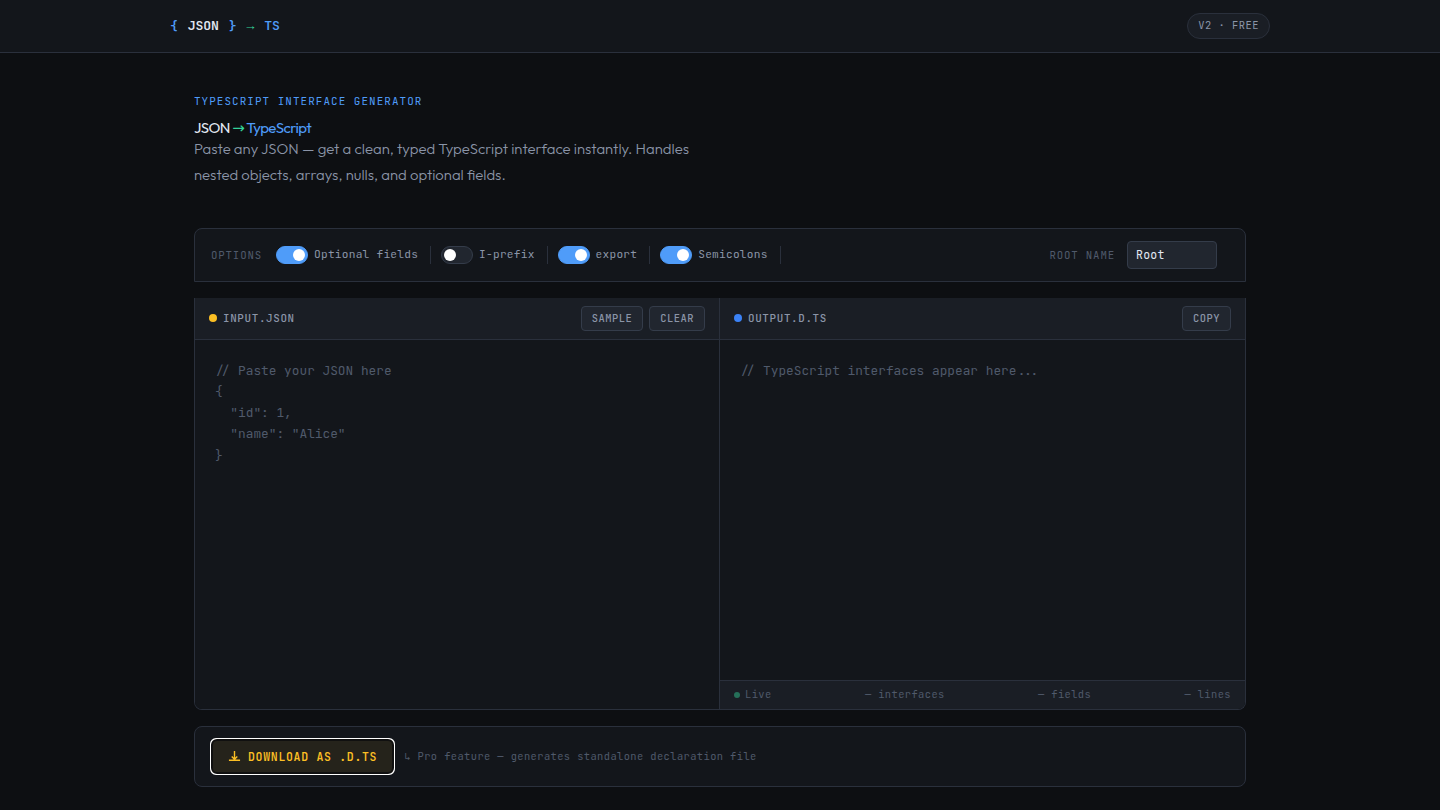This screenshot has width=1440, height=810.
Task: Turn off the export toggle
Action: click(573, 254)
